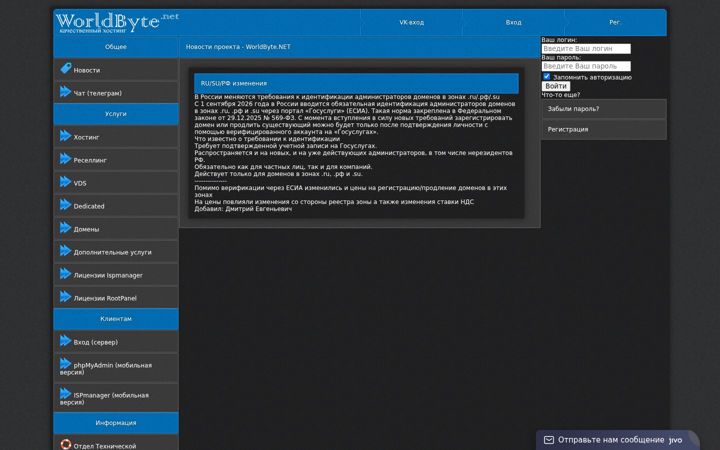Open the Реселлинг menu item
Screen dimensions: 720x450
pos(116,160)
